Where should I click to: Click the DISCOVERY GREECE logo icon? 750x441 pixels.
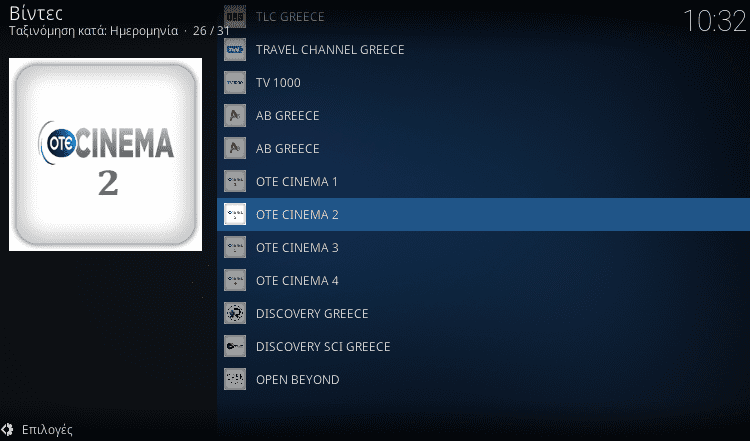coord(235,313)
